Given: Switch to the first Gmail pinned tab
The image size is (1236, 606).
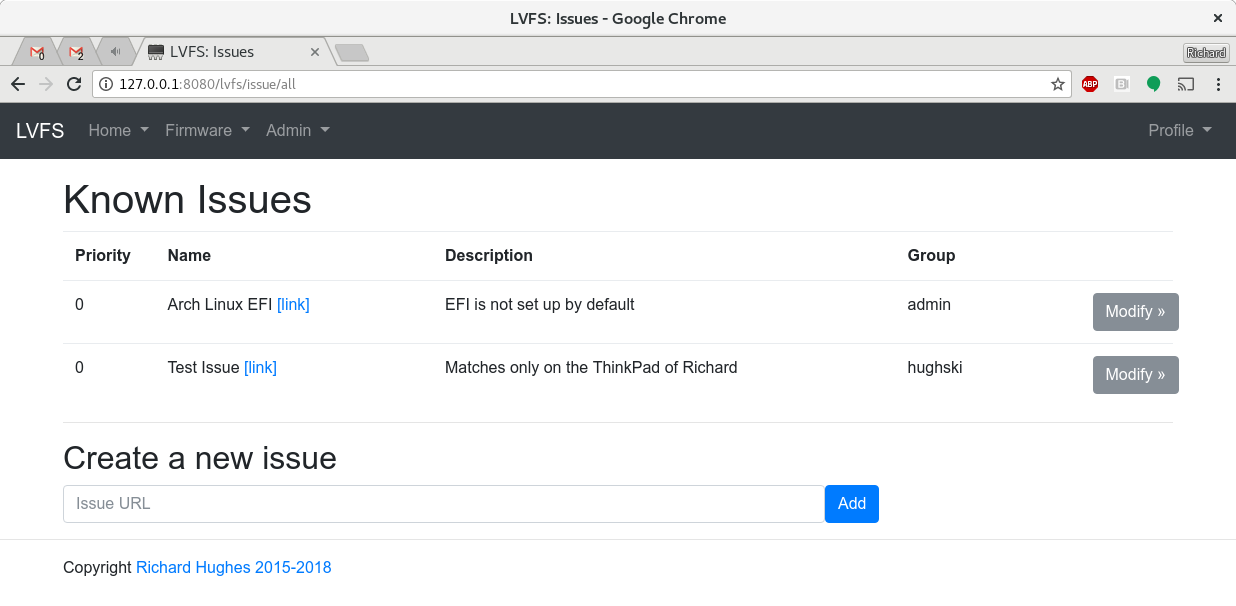Looking at the screenshot, I should (x=37, y=52).
